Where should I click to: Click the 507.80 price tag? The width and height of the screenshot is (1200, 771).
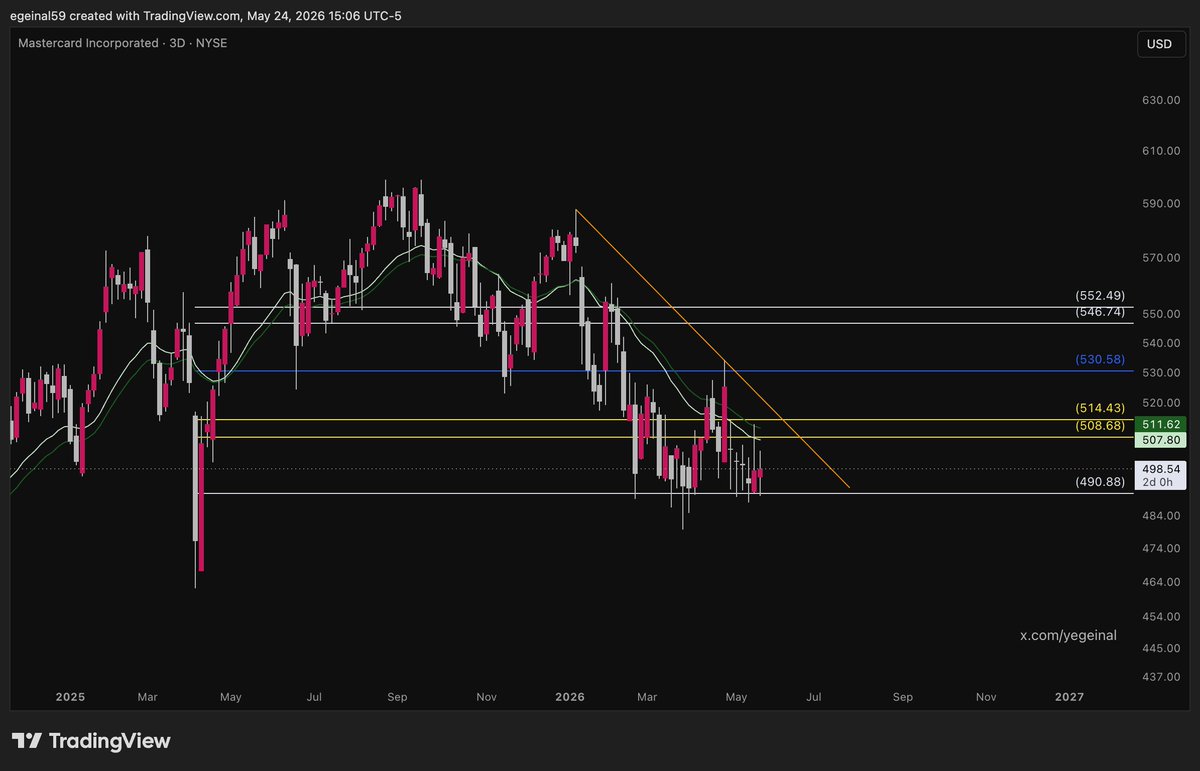[x=1161, y=439]
